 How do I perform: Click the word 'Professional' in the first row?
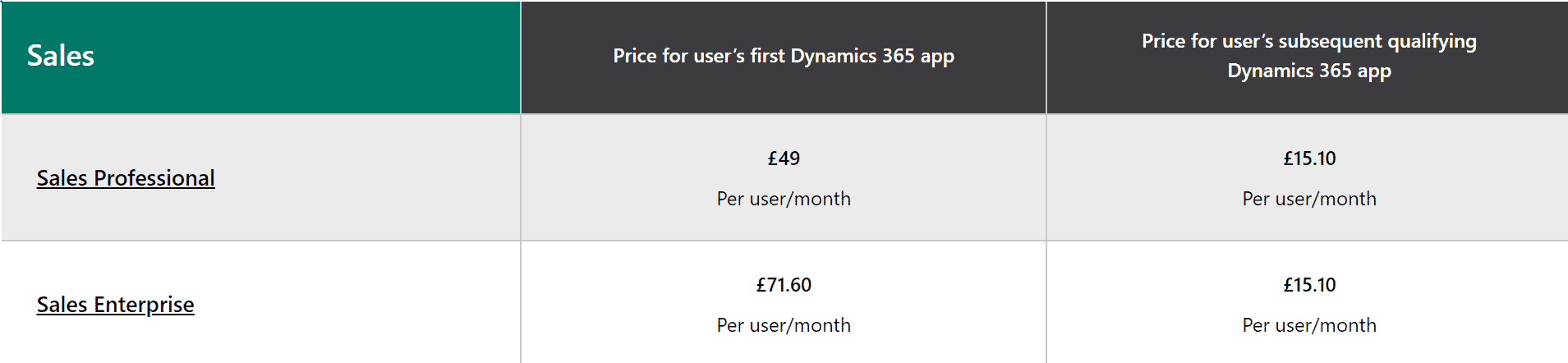(154, 178)
